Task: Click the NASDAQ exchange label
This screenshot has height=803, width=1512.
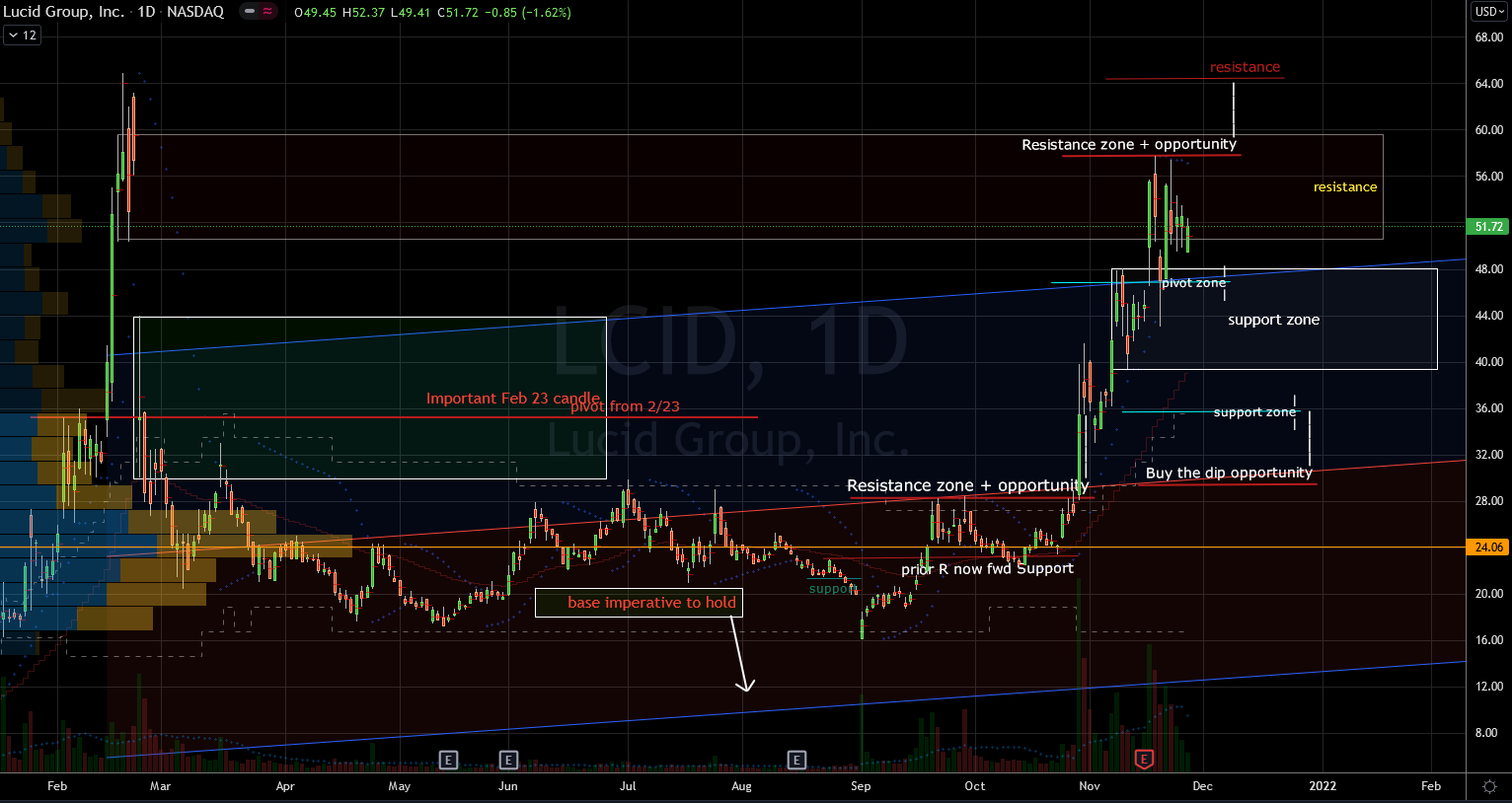Action: click(195, 12)
